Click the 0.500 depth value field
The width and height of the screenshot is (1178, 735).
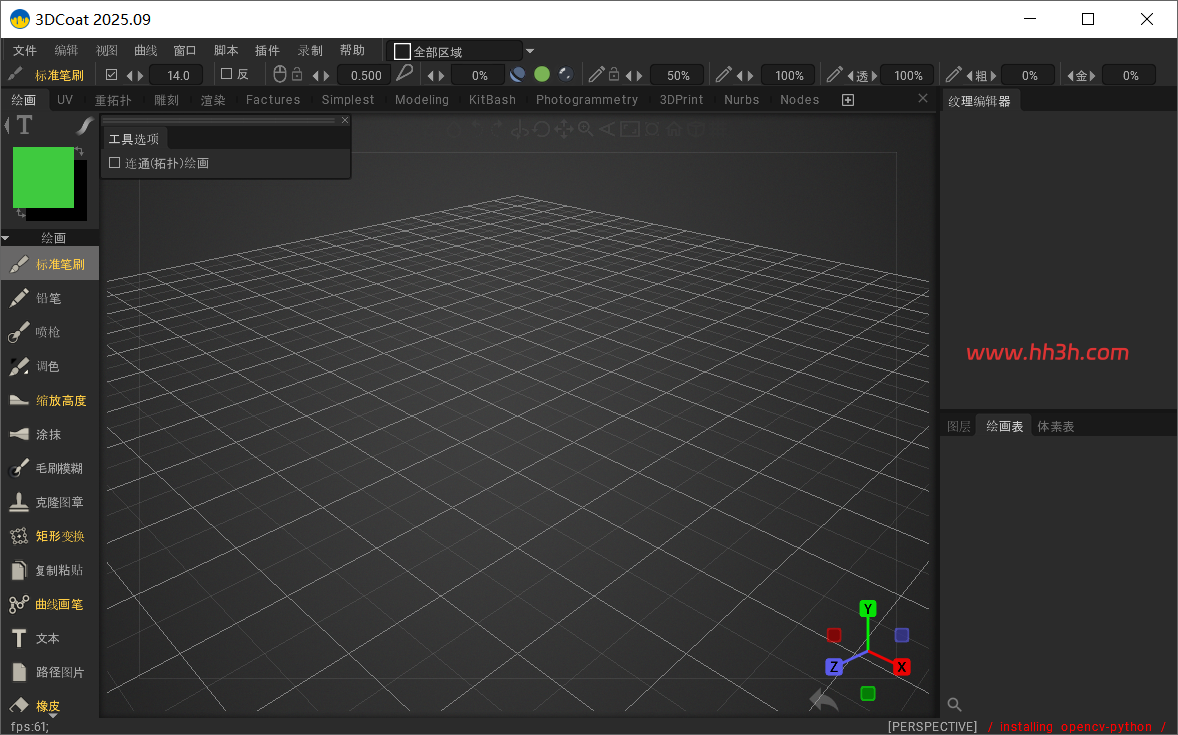[365, 75]
